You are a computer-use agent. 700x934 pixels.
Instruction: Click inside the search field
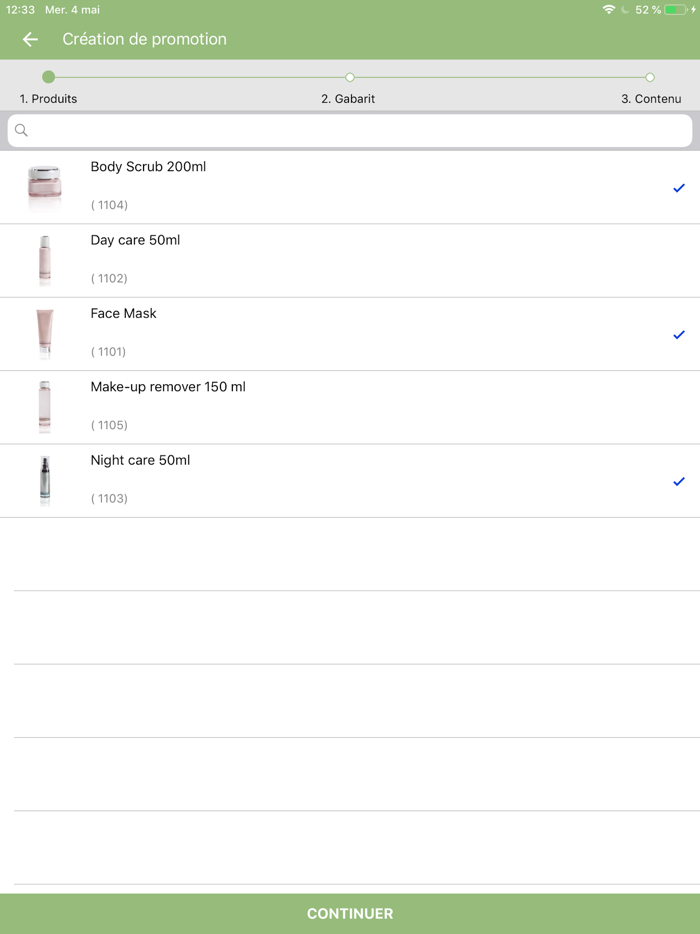(350, 130)
